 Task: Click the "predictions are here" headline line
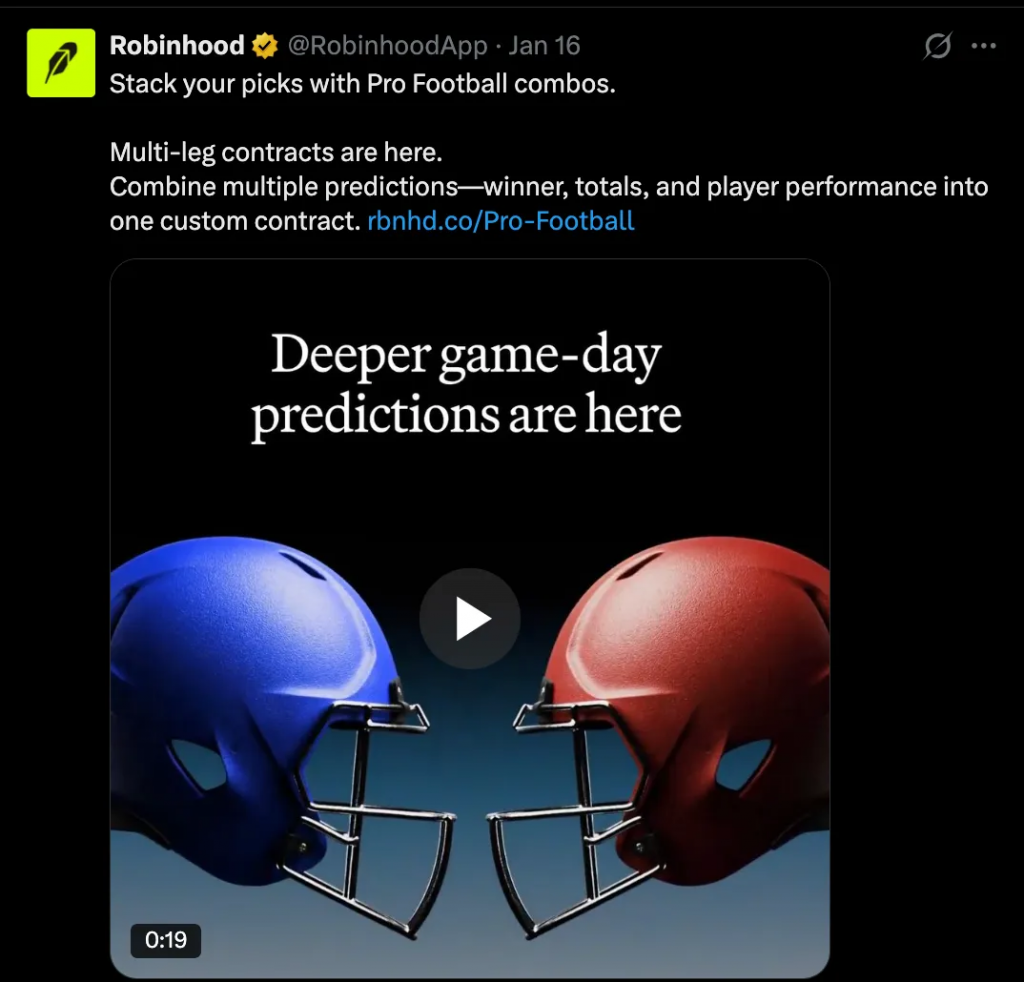[466, 414]
